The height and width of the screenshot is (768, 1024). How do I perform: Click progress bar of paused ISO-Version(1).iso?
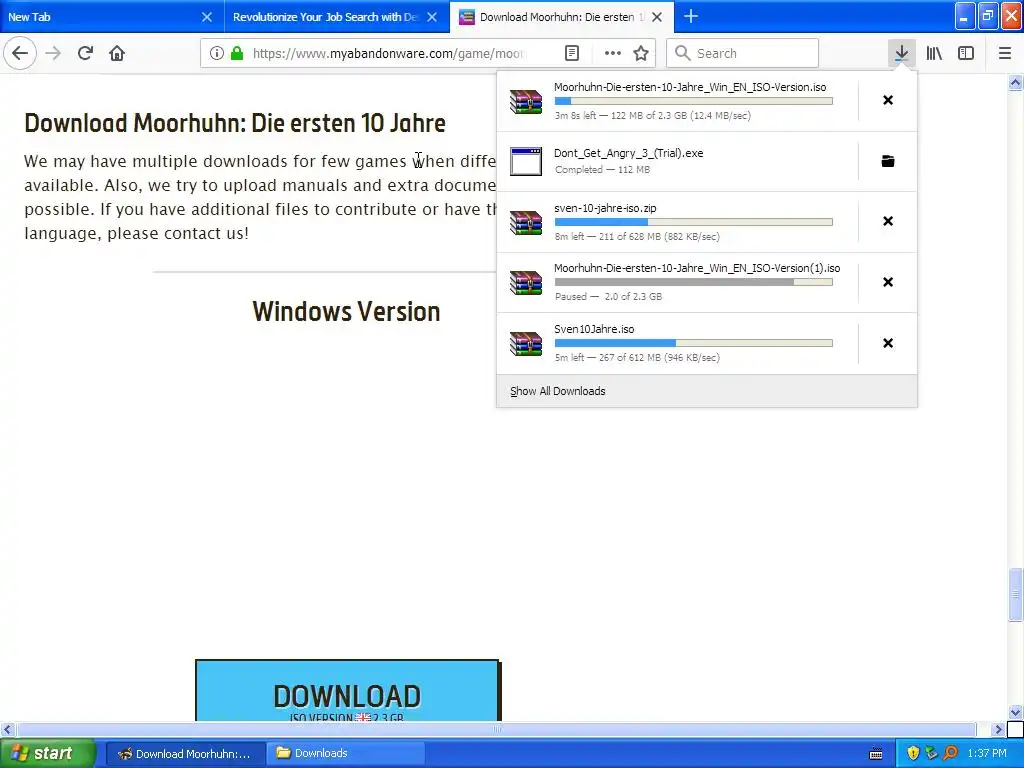[694, 282]
